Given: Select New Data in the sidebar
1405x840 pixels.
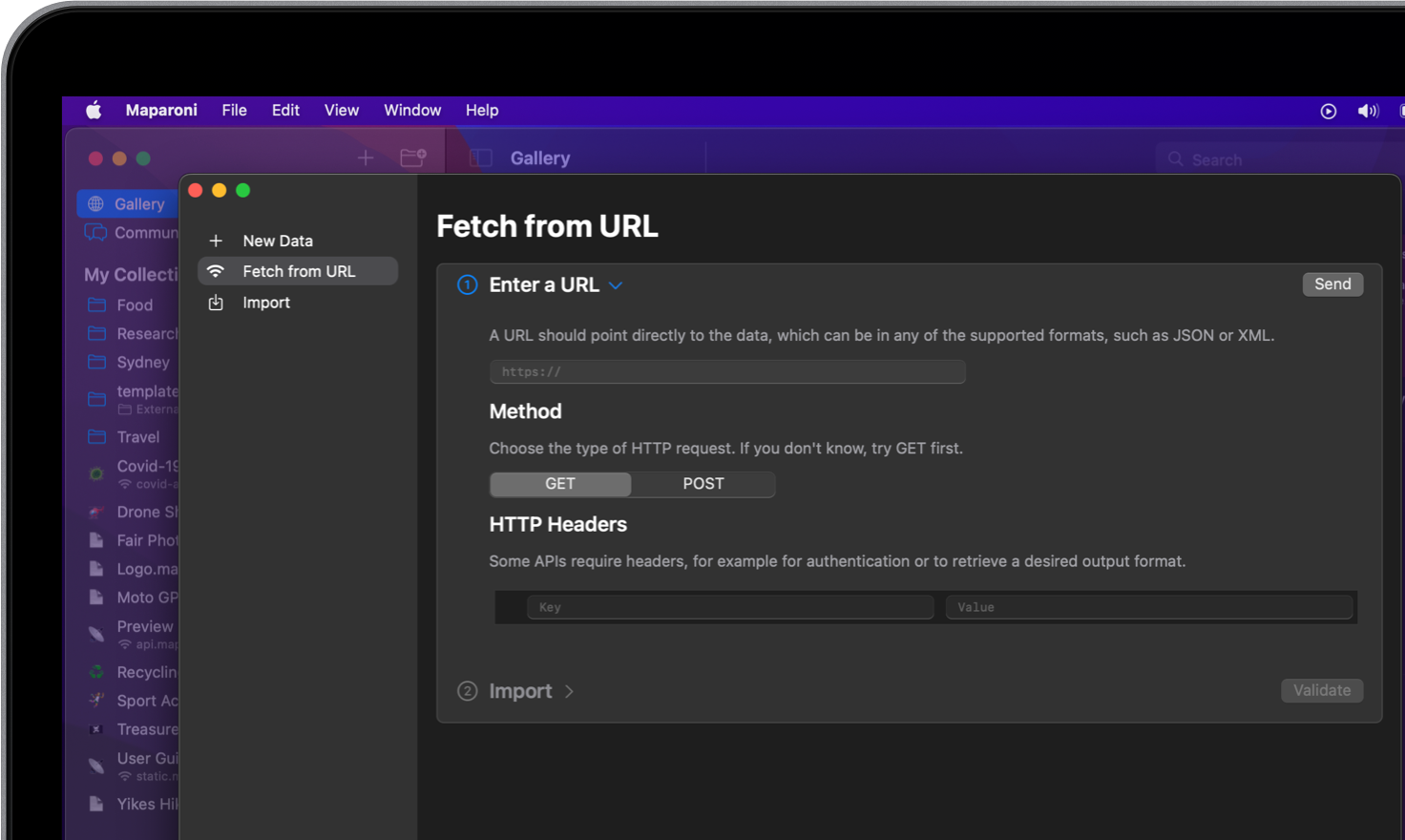Looking at the screenshot, I should point(298,241).
